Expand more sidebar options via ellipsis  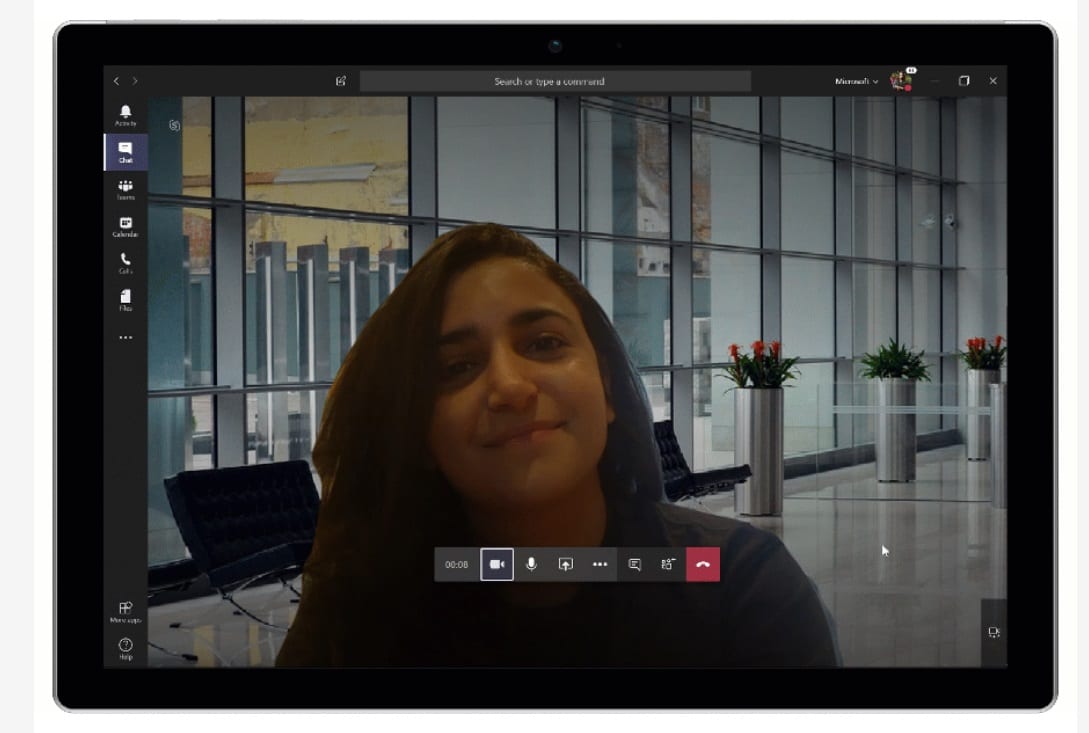[125, 337]
